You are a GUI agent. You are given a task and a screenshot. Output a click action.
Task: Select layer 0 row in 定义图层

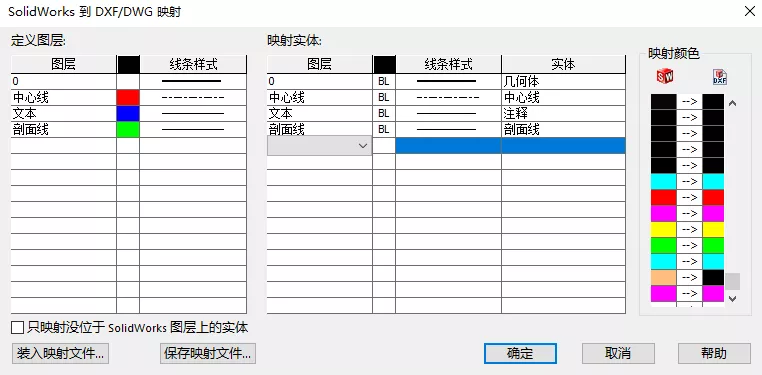tap(64, 82)
